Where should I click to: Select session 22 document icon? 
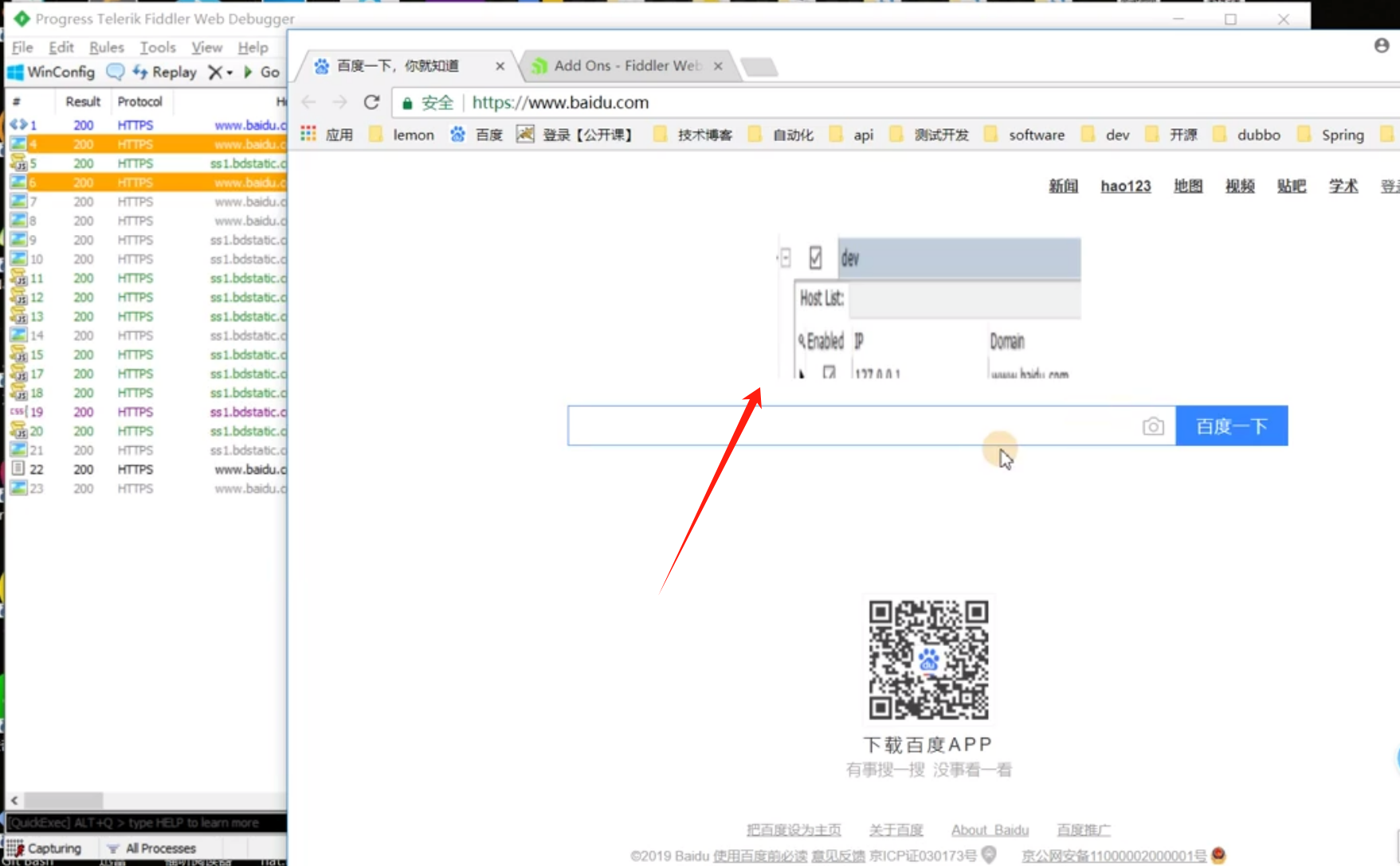pyautogui.click(x=18, y=469)
